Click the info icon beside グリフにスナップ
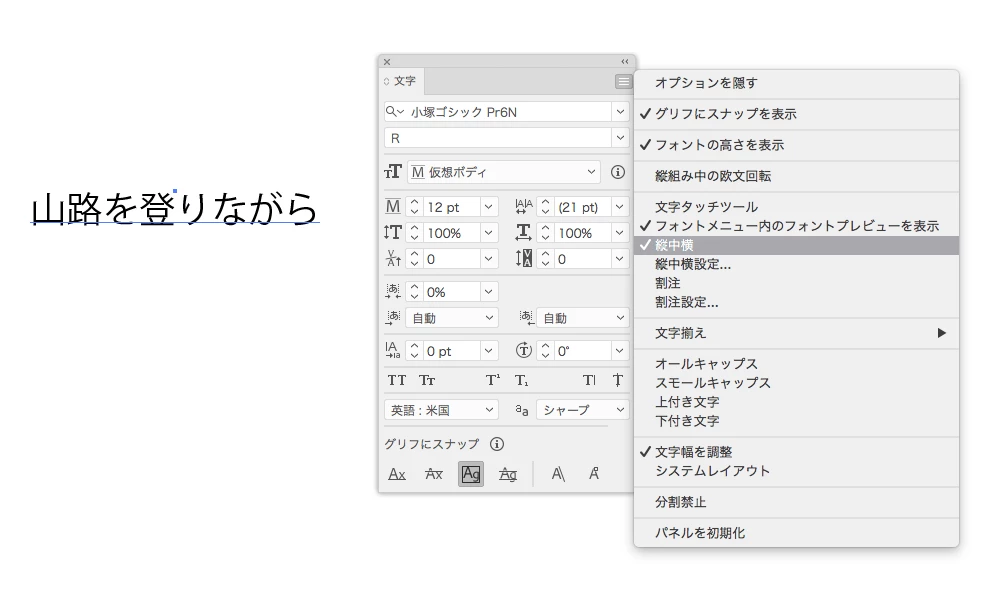 [x=497, y=444]
